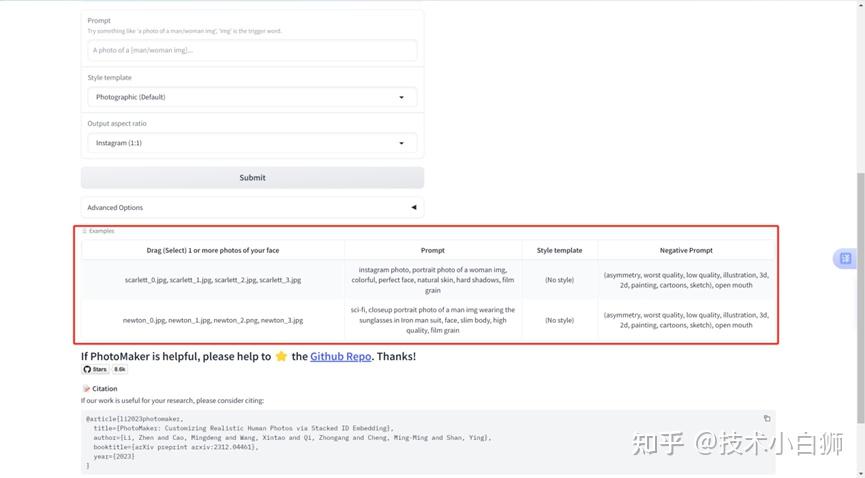The height and width of the screenshot is (478, 865).
Task: Click the instagram photo woman prompt cell
Action: 433,280
